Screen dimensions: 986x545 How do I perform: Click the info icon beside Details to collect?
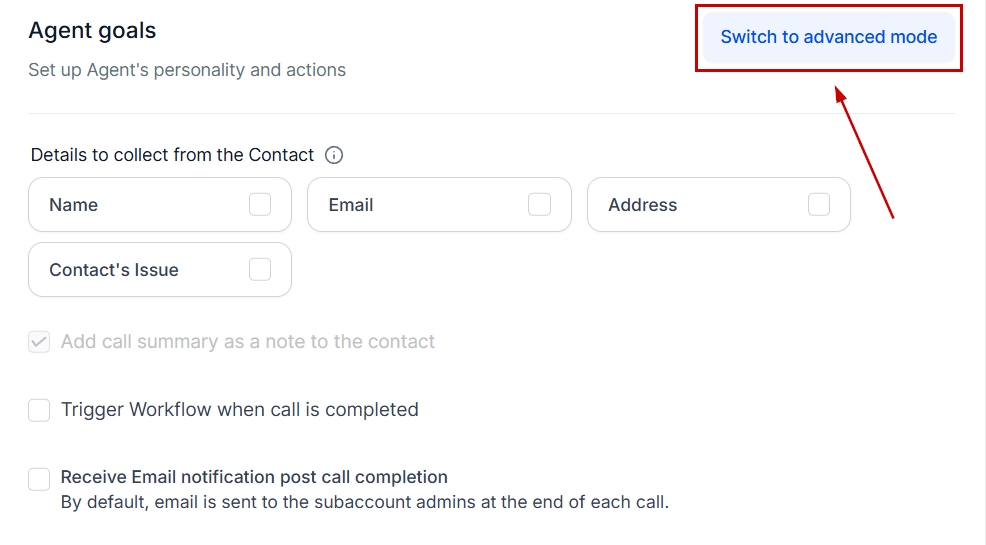pos(334,155)
